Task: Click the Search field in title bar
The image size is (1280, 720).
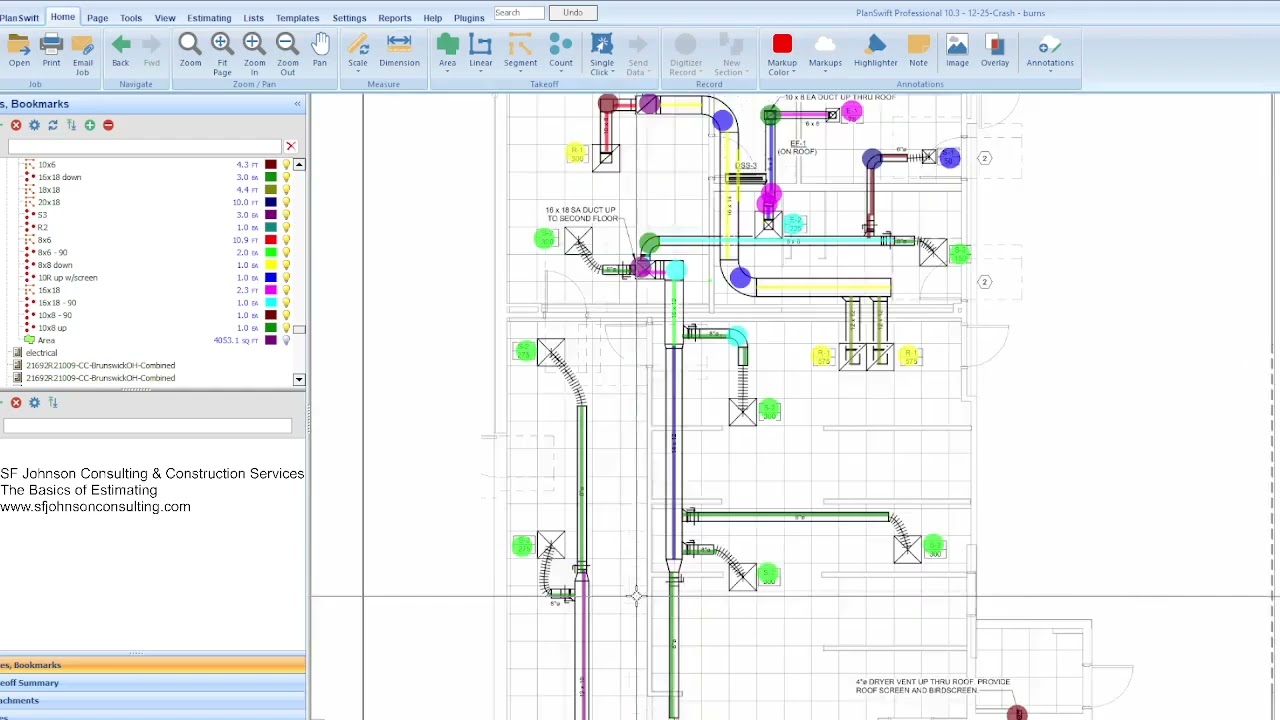Action: point(519,13)
